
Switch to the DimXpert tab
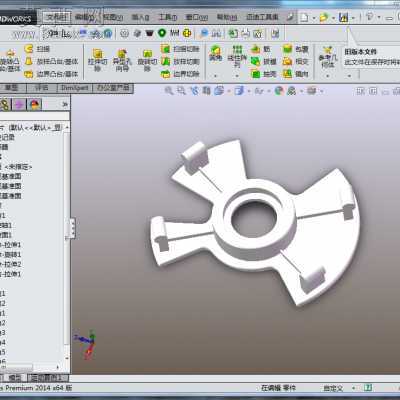point(75,88)
